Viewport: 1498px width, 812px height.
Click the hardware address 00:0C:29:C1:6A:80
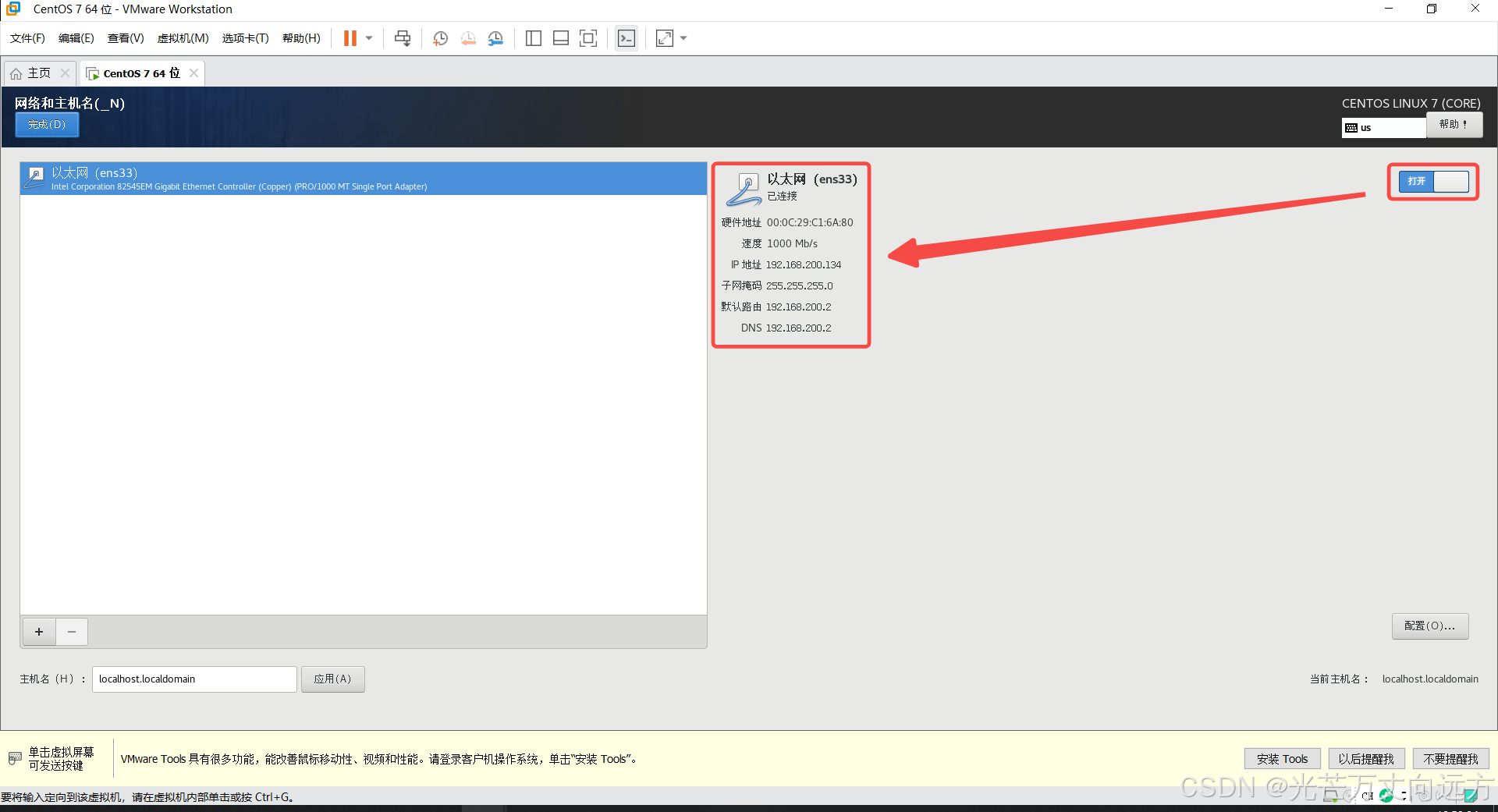[x=810, y=223]
